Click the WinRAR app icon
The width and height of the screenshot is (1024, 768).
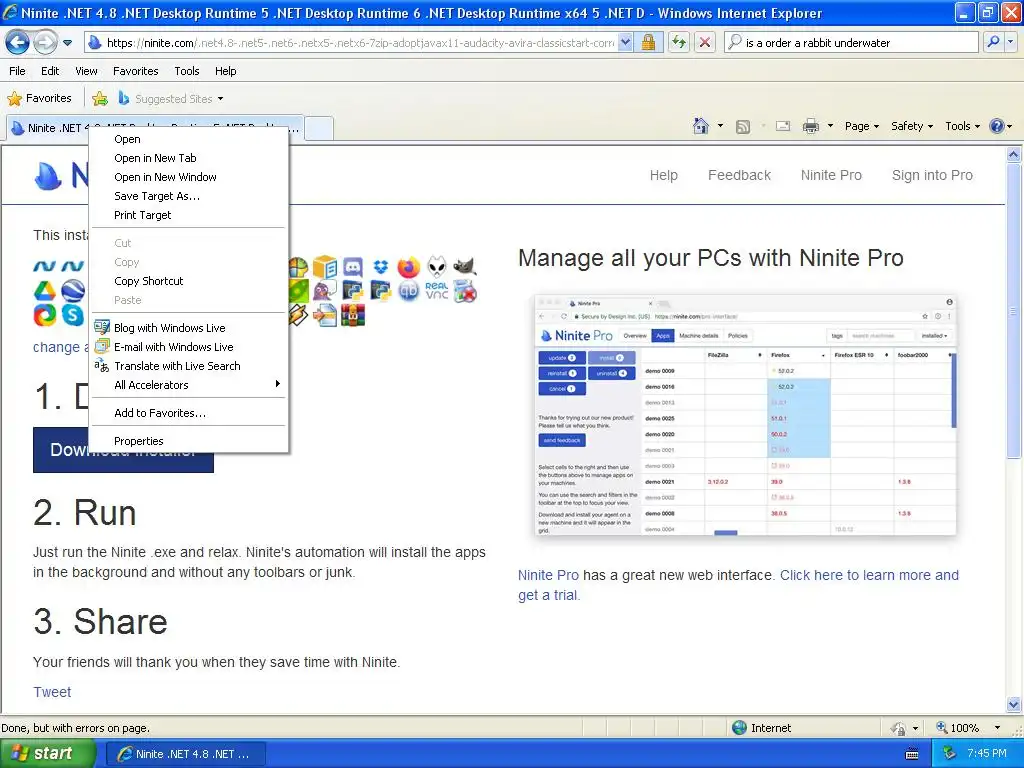(x=353, y=315)
